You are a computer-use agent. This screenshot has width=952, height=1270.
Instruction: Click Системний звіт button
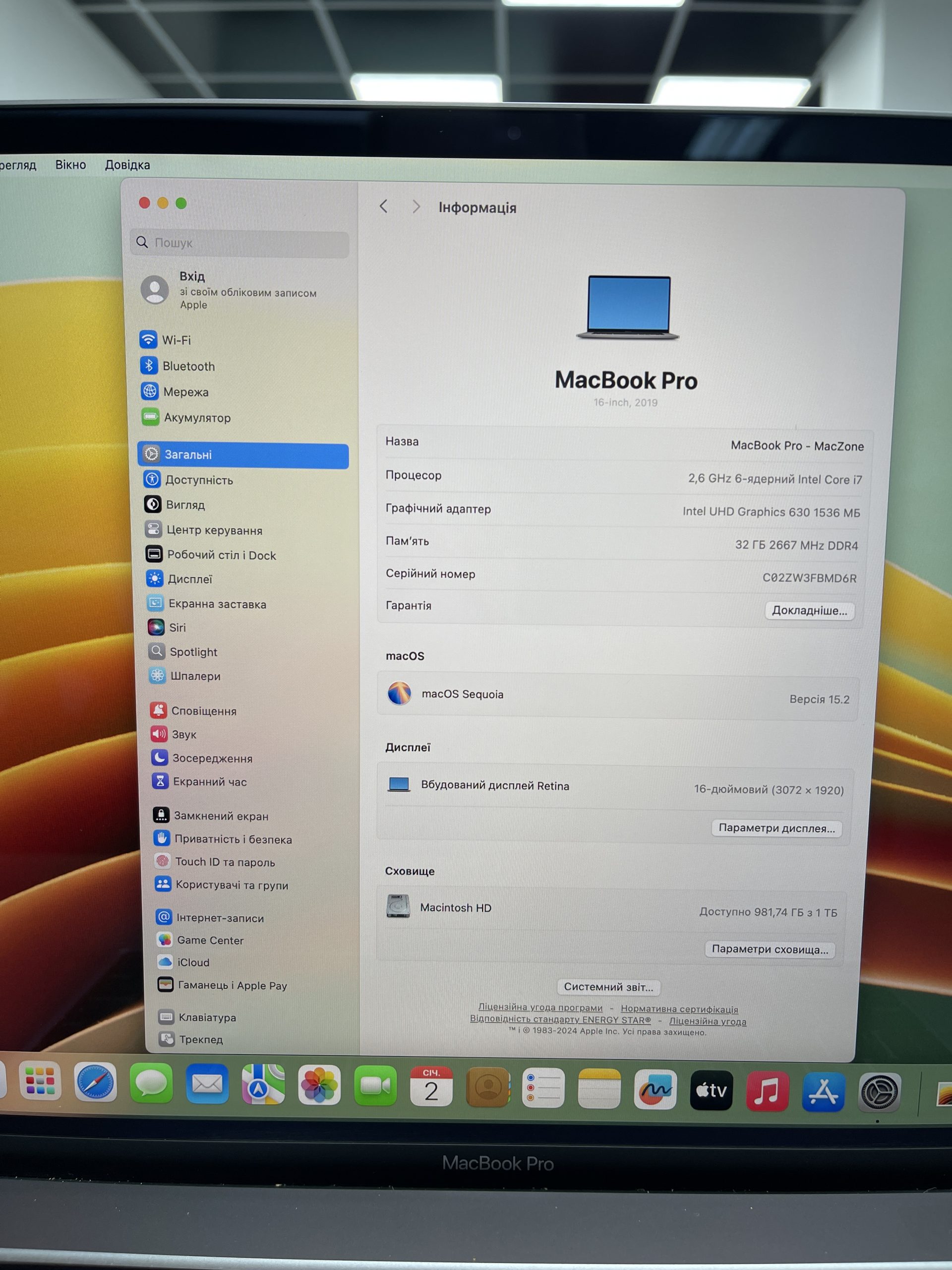(x=608, y=987)
